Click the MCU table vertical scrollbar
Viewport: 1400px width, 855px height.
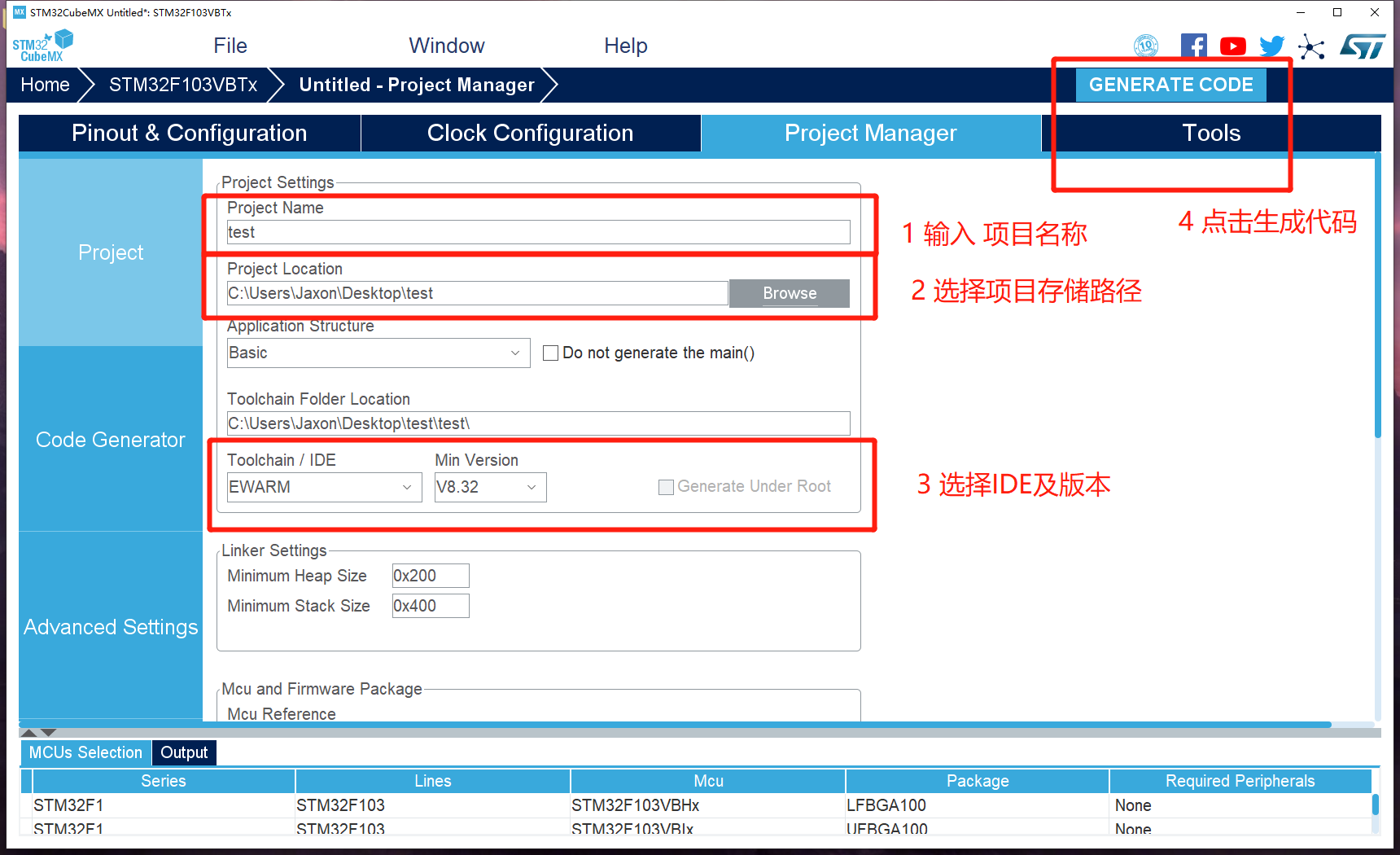(x=1376, y=805)
